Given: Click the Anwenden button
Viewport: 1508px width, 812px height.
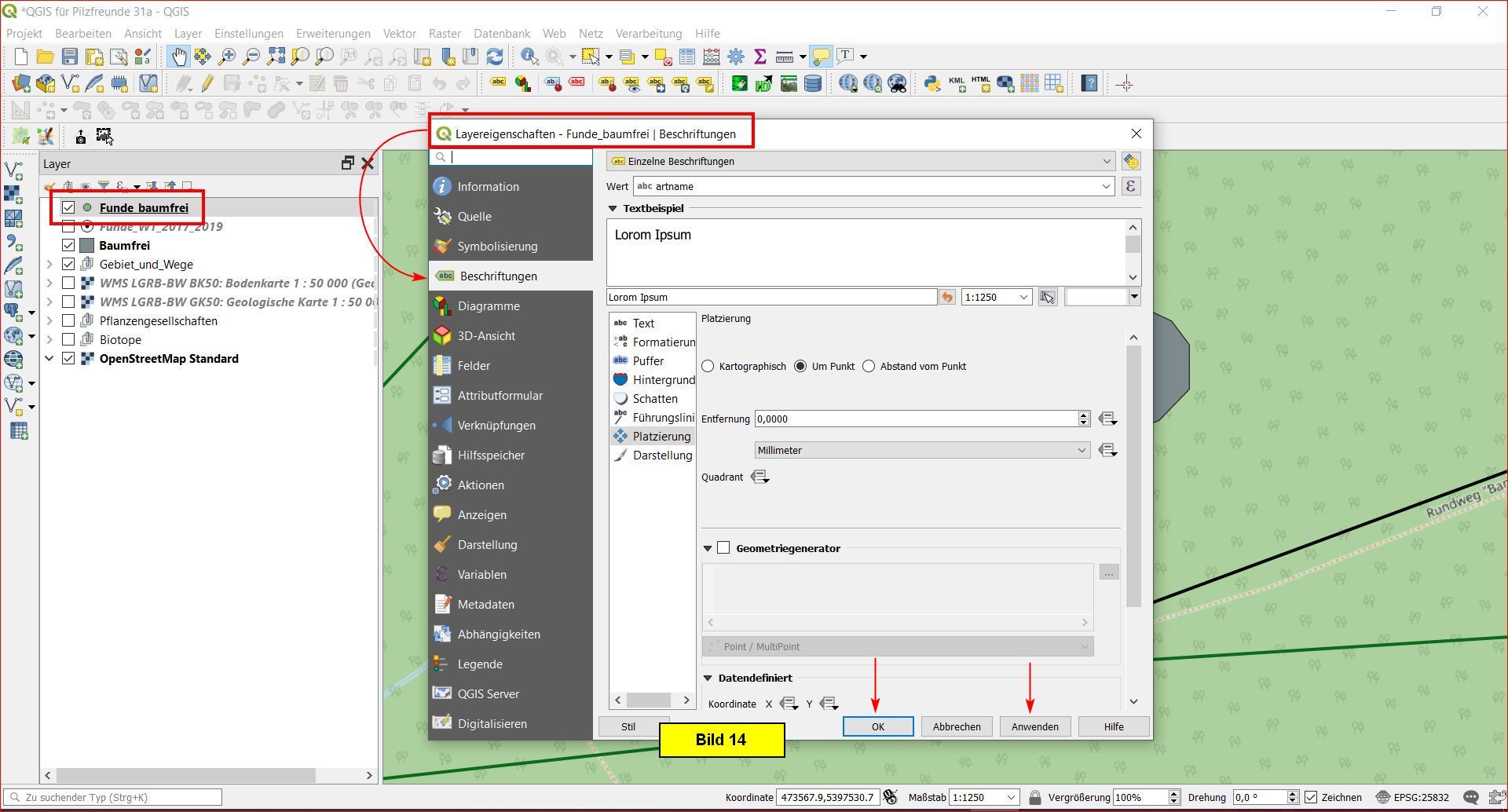Looking at the screenshot, I should click(x=1034, y=726).
